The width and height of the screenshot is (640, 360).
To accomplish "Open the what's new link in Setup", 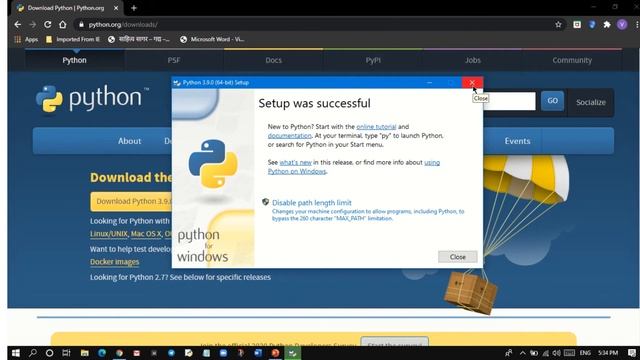I will [x=296, y=162].
